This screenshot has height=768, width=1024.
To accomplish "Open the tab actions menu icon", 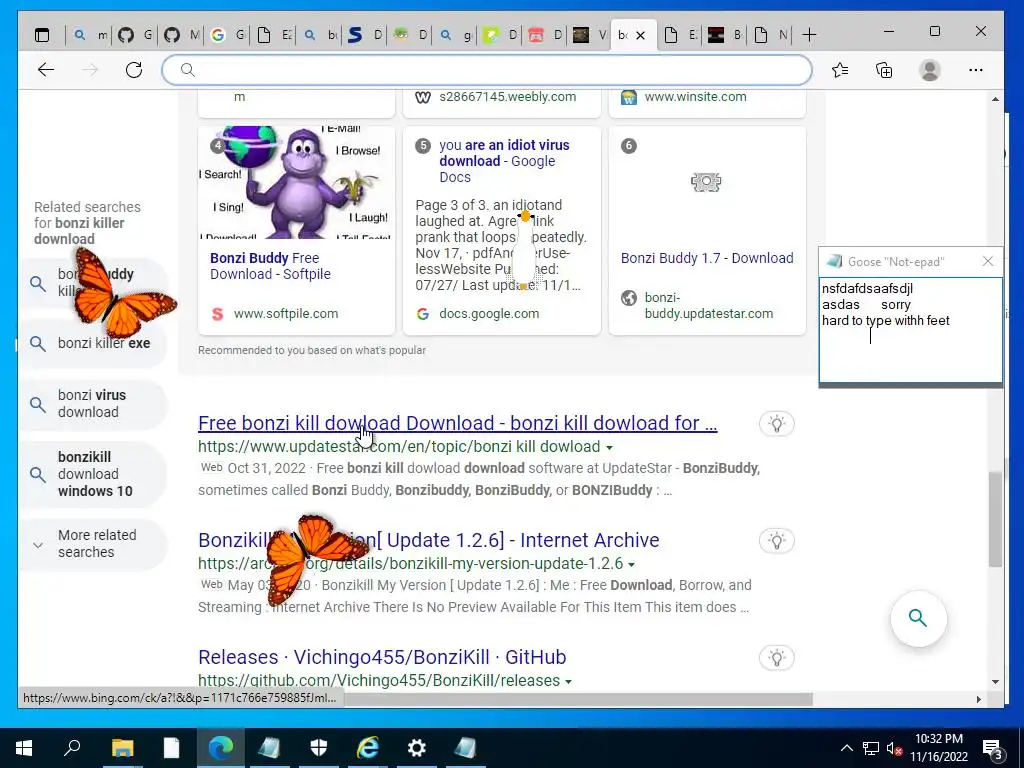I will pyautogui.click(x=42, y=35).
